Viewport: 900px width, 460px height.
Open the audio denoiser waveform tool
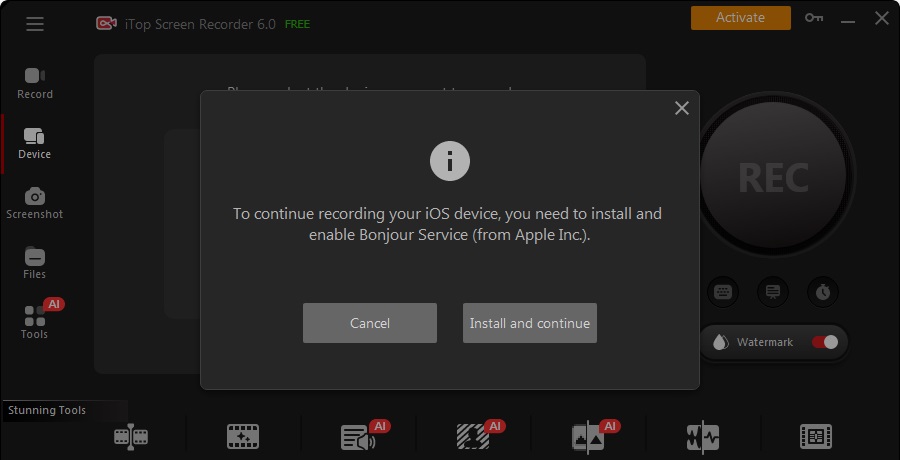pos(703,437)
